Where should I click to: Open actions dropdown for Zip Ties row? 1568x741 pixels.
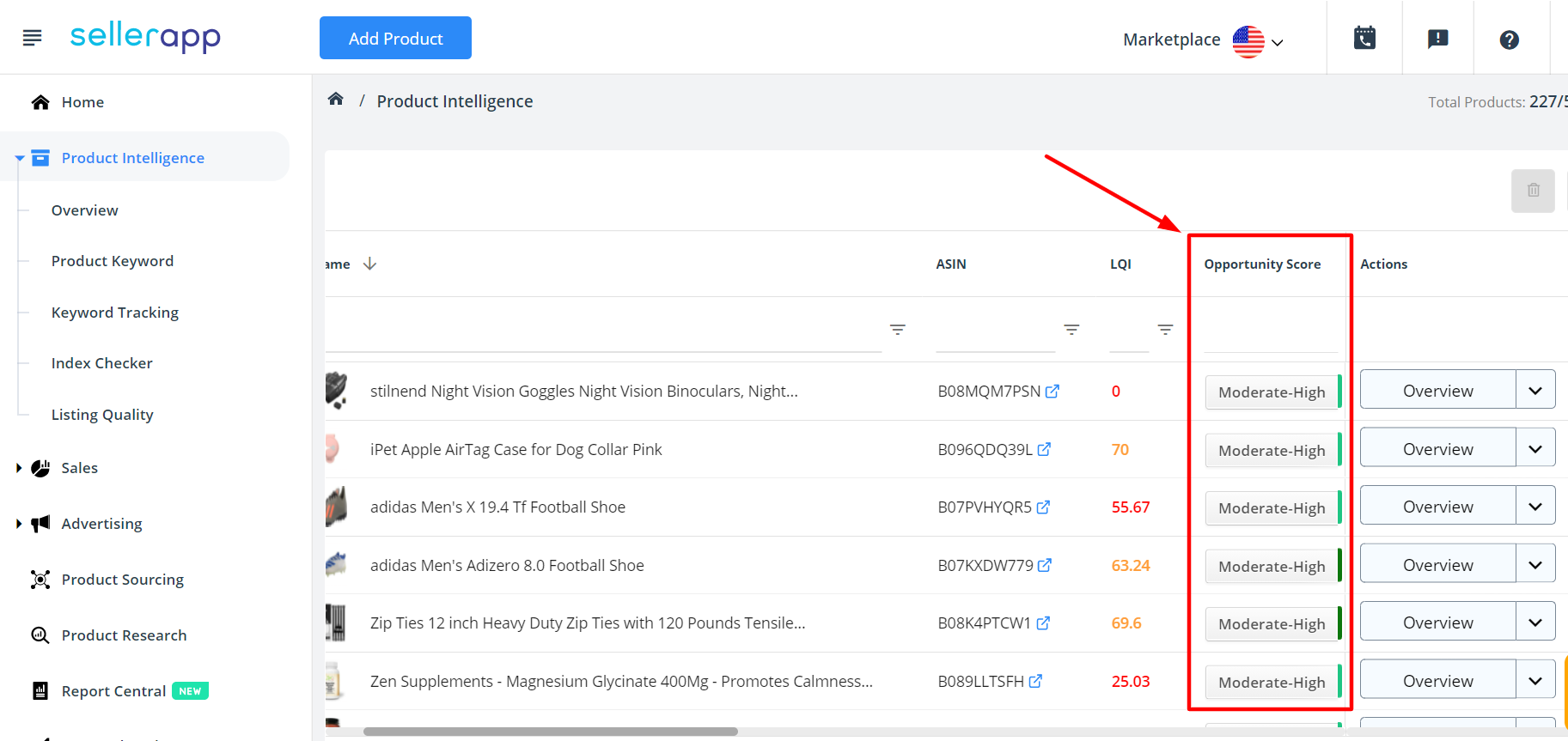(1535, 622)
